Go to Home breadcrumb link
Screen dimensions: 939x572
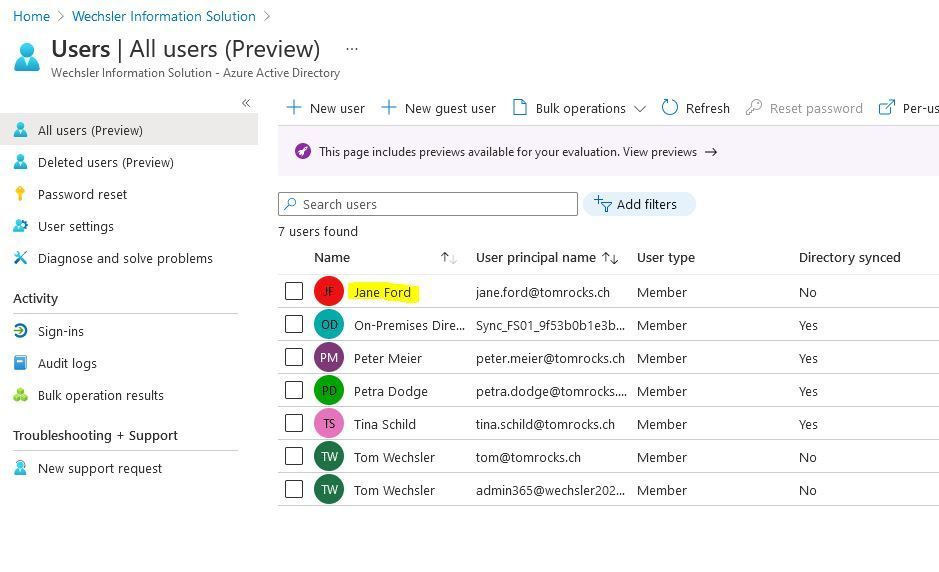click(31, 16)
